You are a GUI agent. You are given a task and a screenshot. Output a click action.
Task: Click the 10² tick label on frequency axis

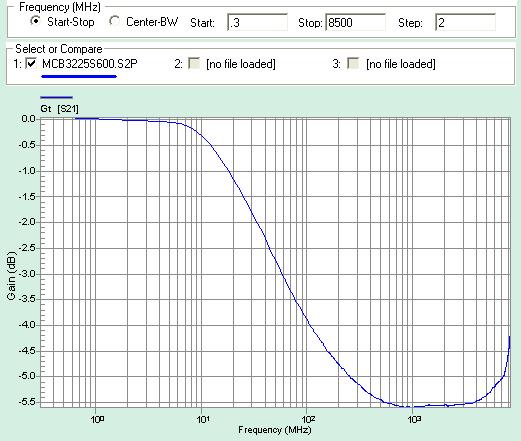[307, 419]
